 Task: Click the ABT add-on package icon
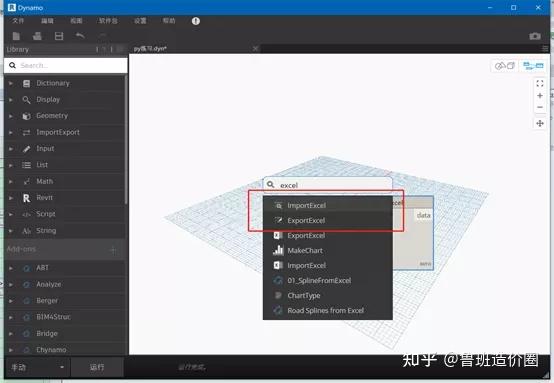(26, 268)
